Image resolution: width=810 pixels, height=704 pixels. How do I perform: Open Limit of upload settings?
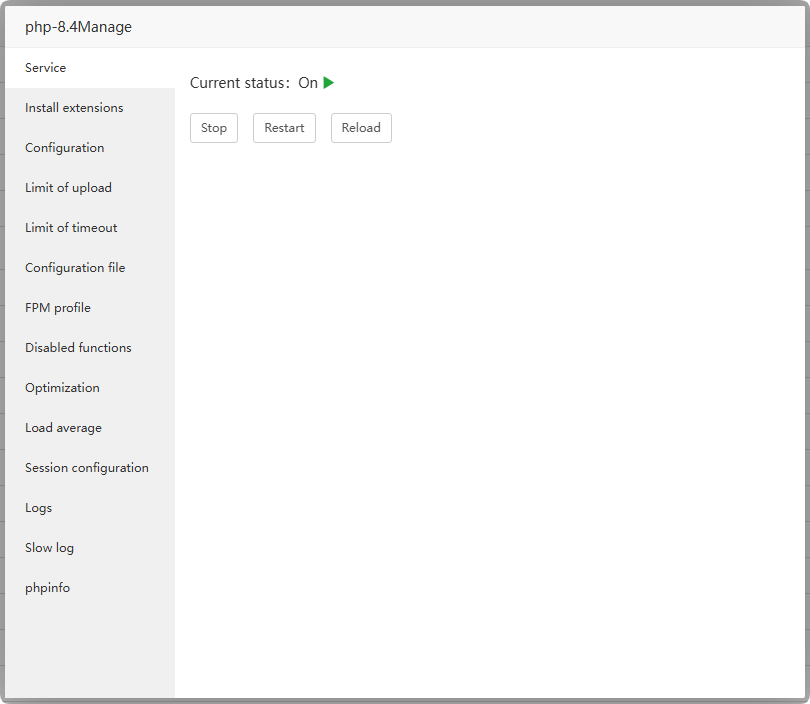[68, 188]
